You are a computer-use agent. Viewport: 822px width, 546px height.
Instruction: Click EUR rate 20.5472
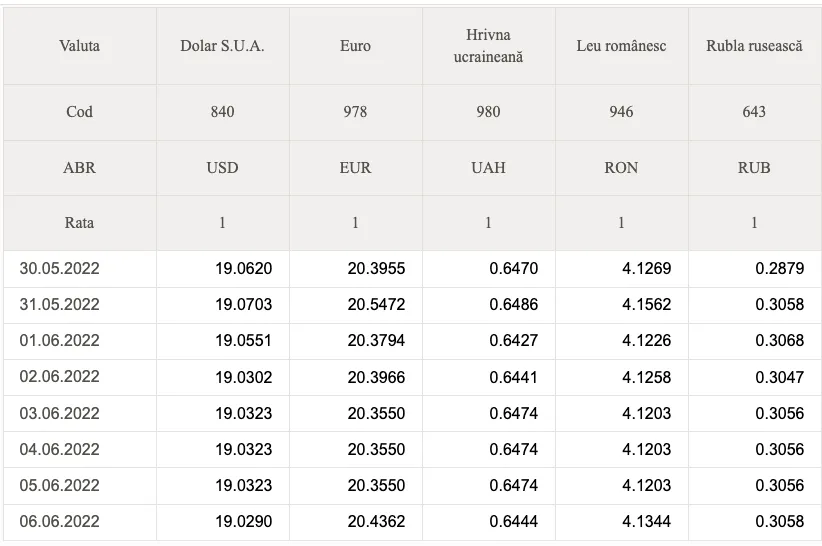[376, 305]
